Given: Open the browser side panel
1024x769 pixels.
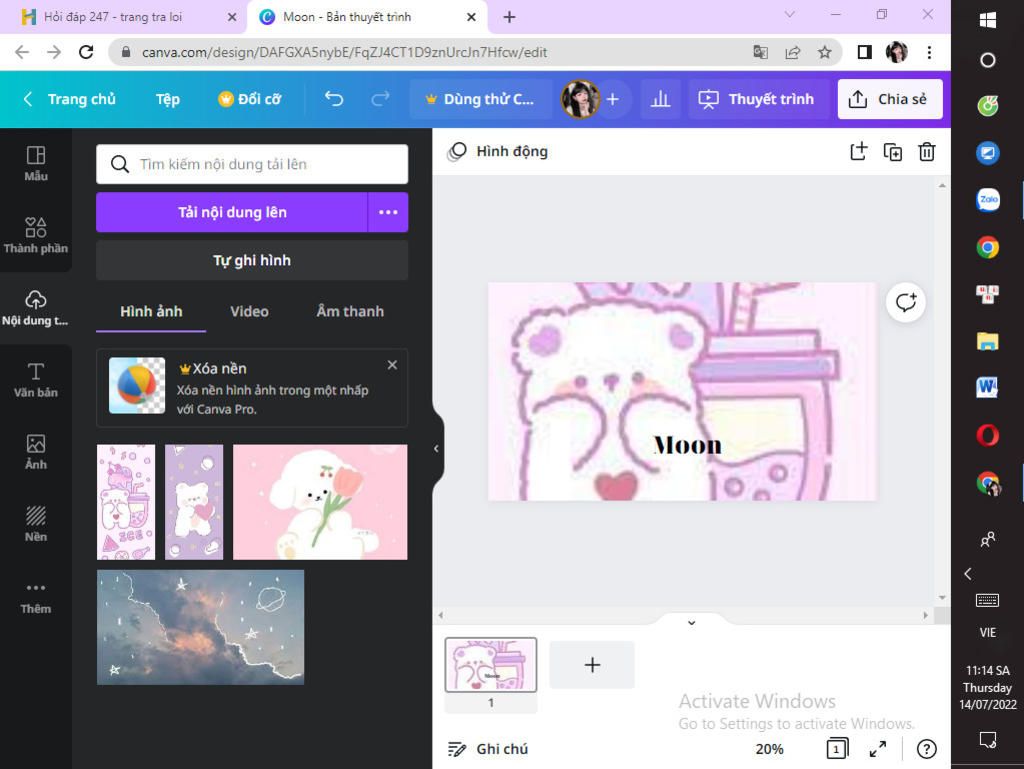Looking at the screenshot, I should (865, 52).
